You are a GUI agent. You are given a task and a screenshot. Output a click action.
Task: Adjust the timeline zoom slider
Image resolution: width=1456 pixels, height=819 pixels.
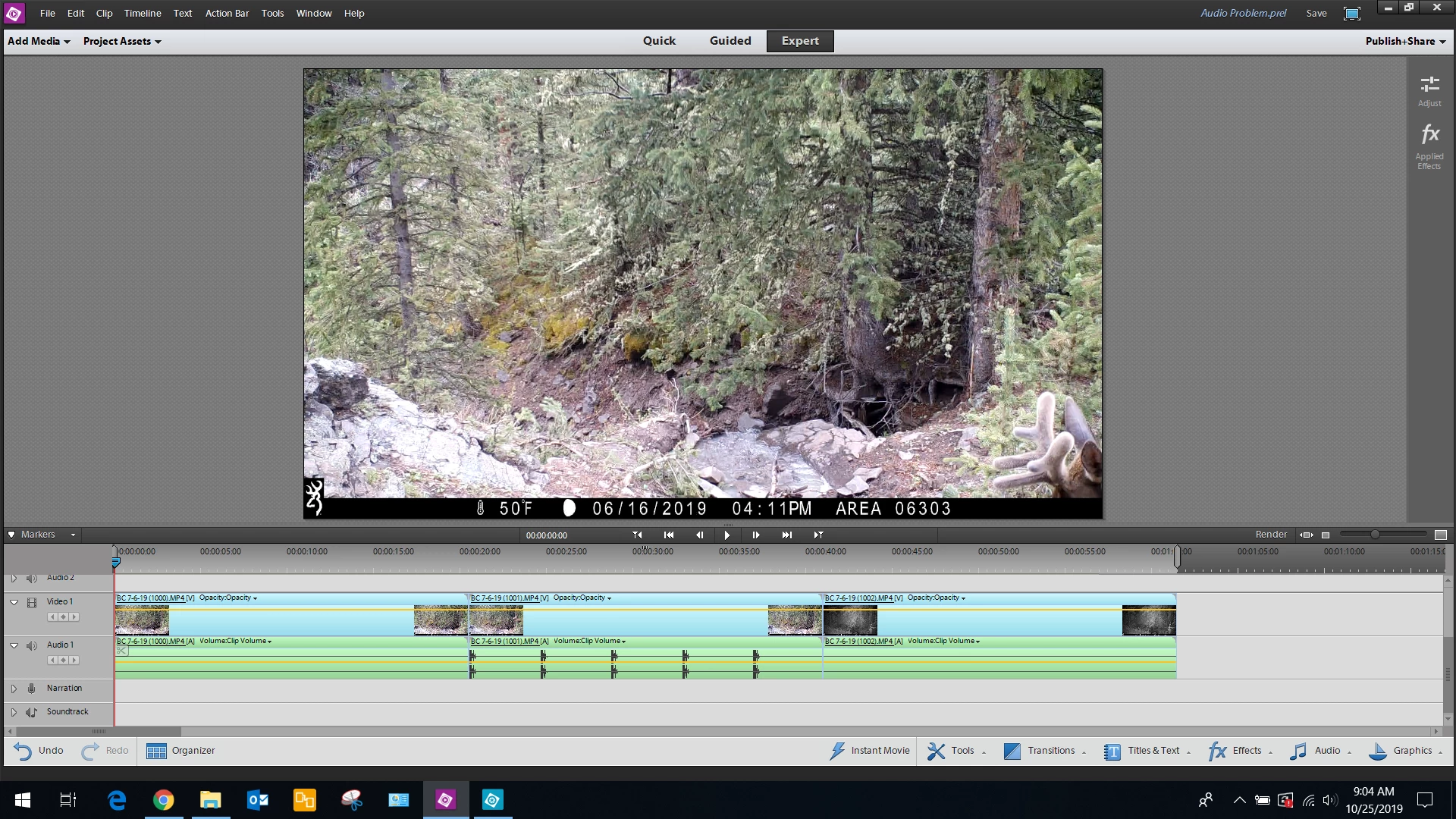(x=1374, y=535)
